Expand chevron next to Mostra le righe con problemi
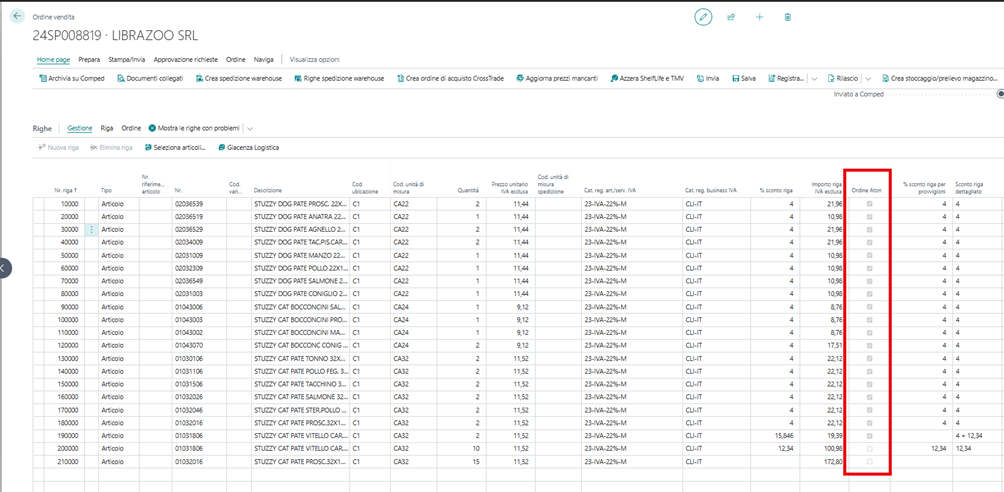Image resolution: width=1004 pixels, height=492 pixels. tap(249, 128)
